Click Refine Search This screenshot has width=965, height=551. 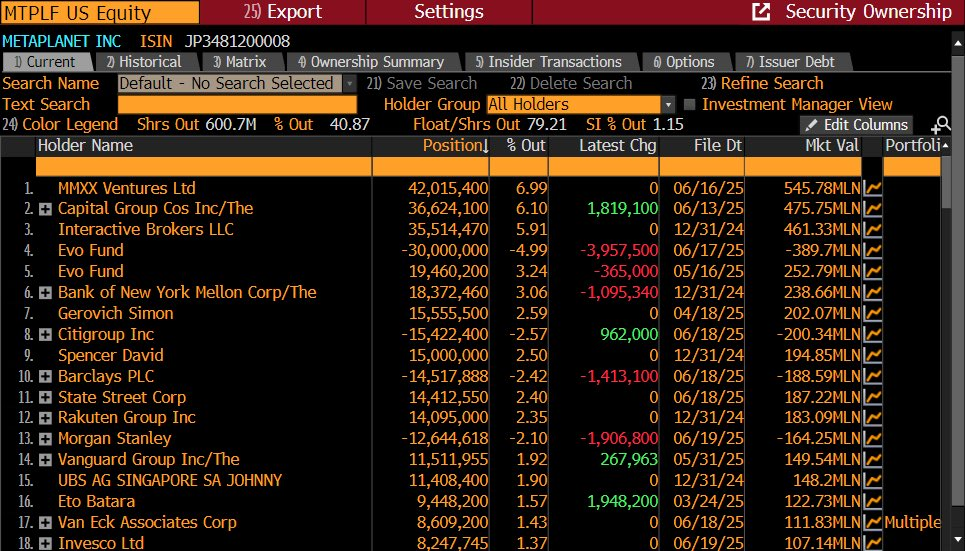(x=762, y=84)
